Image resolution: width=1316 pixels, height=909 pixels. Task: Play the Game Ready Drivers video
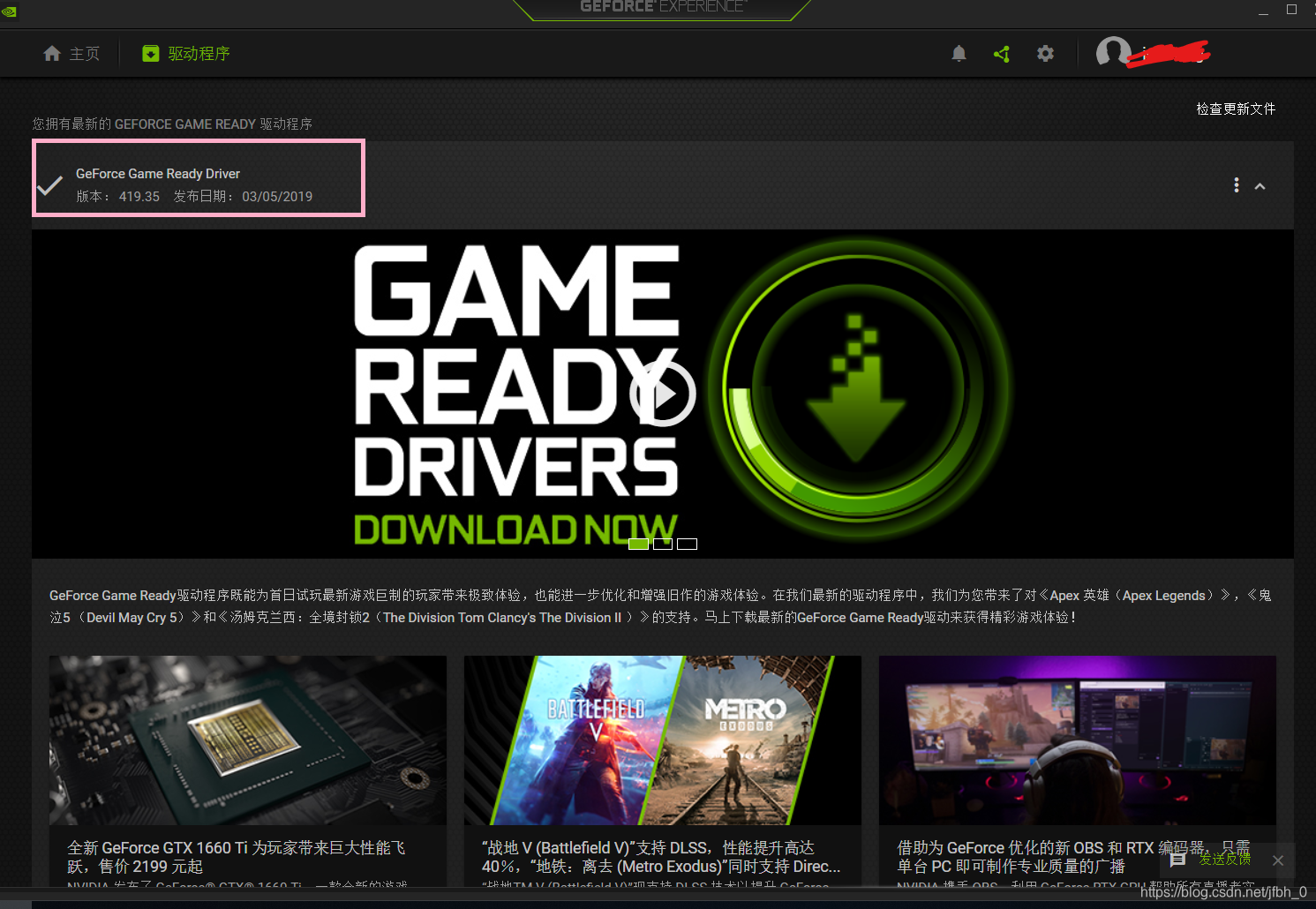click(663, 394)
